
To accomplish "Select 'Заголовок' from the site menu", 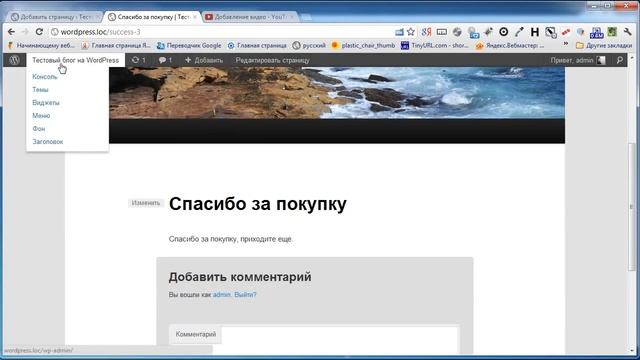I will click(48, 142).
